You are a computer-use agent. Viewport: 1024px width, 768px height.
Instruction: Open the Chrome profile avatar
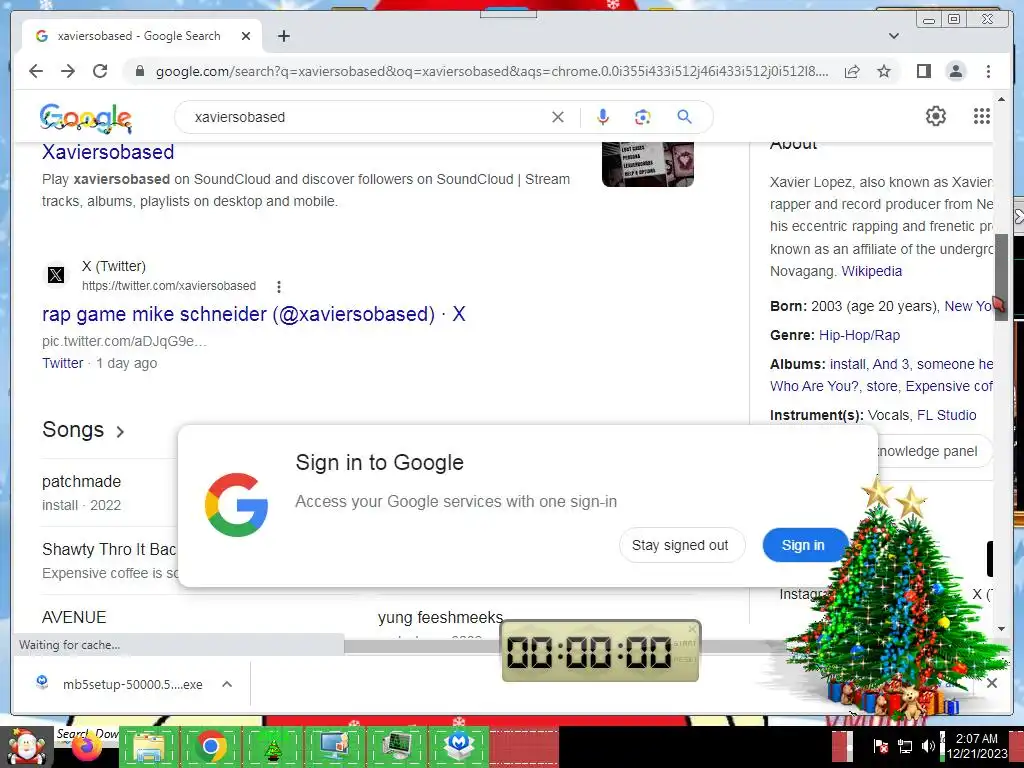[955, 71]
